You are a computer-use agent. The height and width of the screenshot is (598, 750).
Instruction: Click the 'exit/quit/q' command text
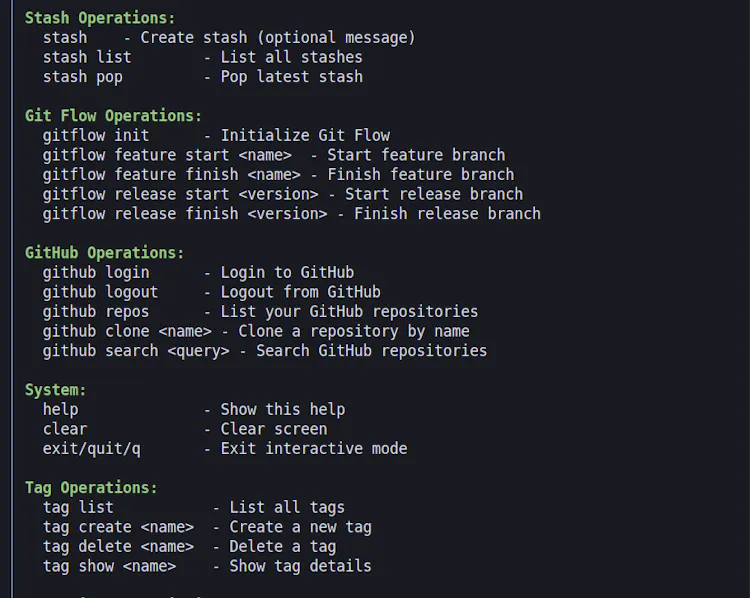click(x=91, y=449)
